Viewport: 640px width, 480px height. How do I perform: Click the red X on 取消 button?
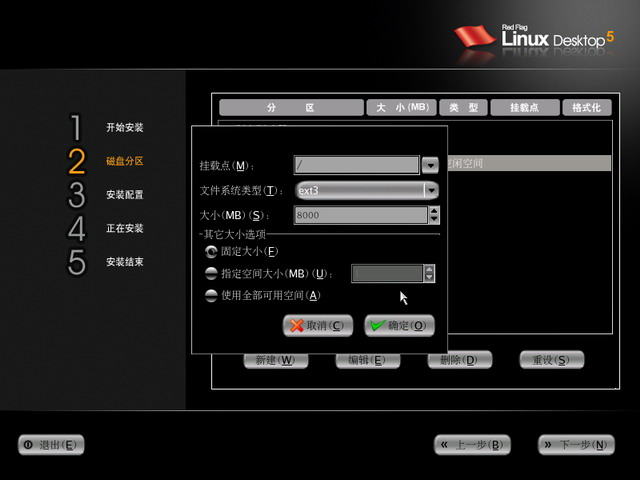coord(297,325)
